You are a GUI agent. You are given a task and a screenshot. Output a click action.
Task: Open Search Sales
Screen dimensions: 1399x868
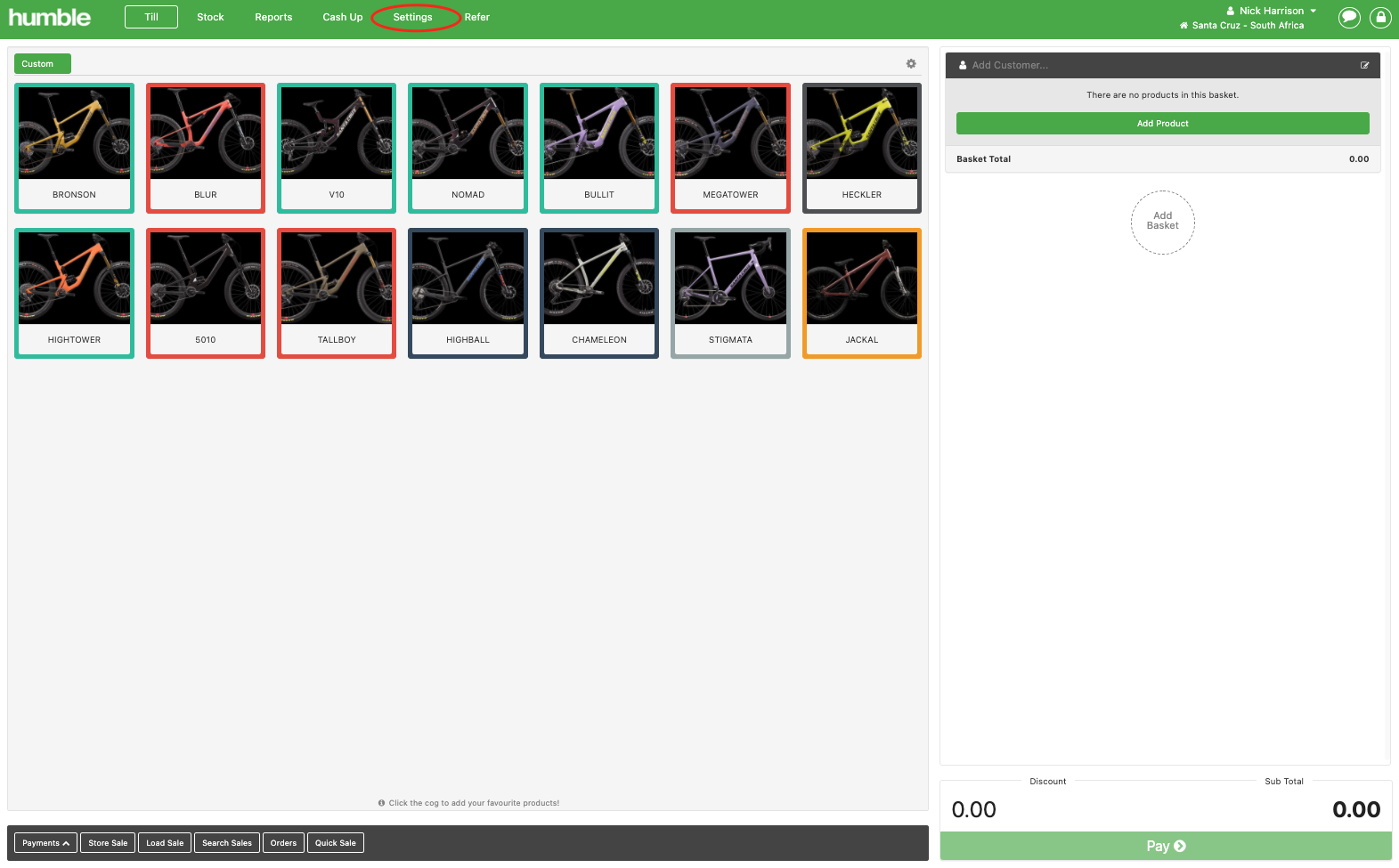point(227,843)
